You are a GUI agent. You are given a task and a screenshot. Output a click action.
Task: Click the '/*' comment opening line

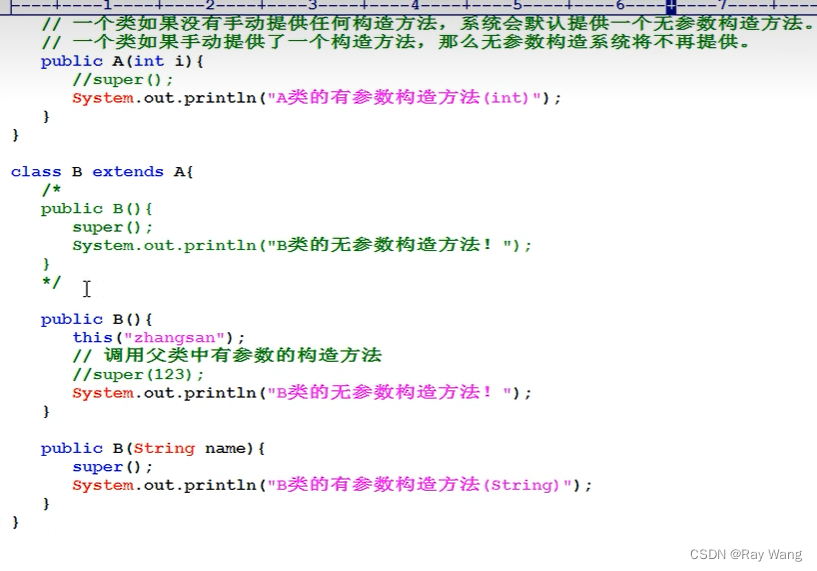[51, 190]
